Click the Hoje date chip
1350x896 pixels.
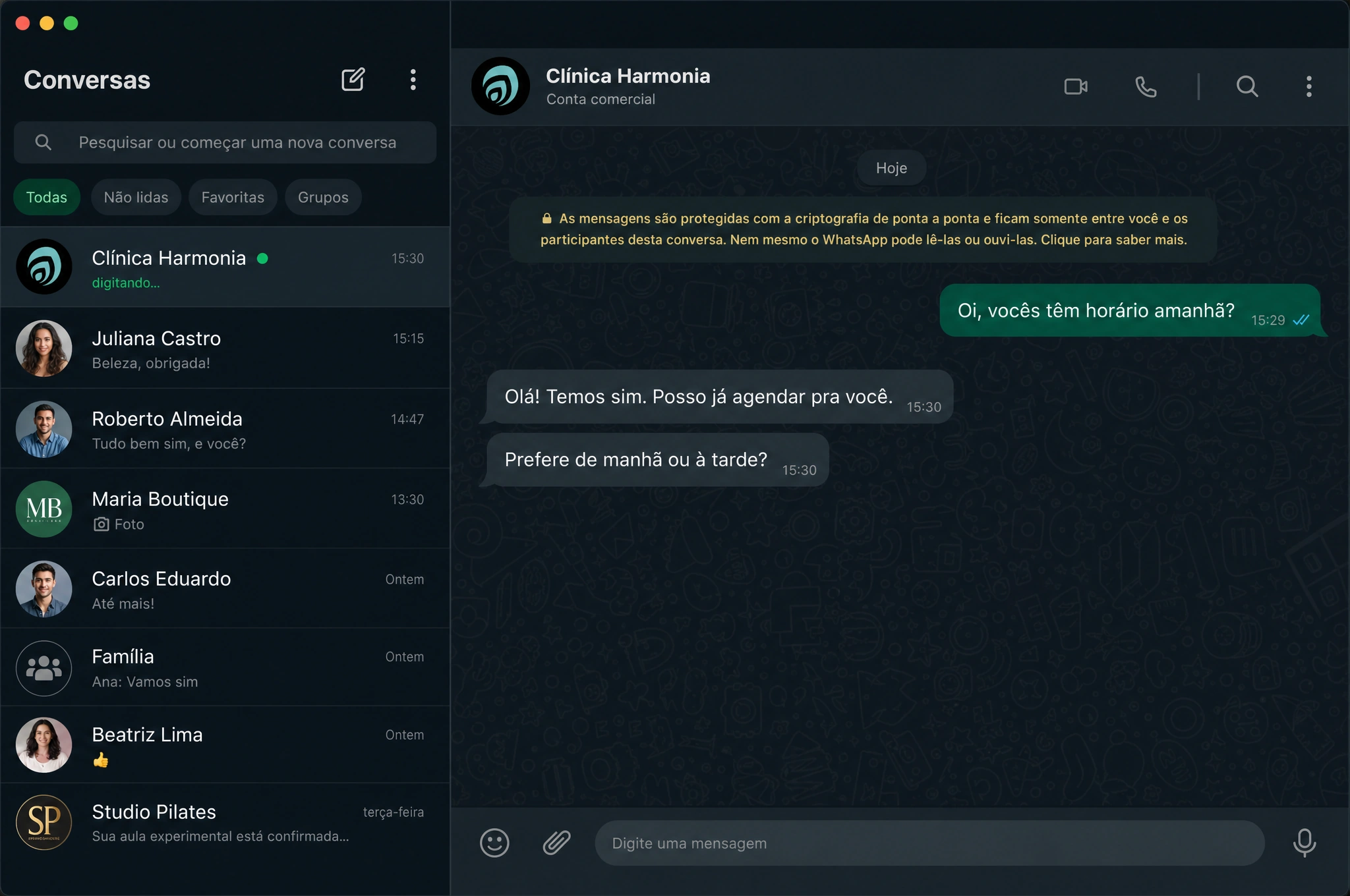coord(891,168)
